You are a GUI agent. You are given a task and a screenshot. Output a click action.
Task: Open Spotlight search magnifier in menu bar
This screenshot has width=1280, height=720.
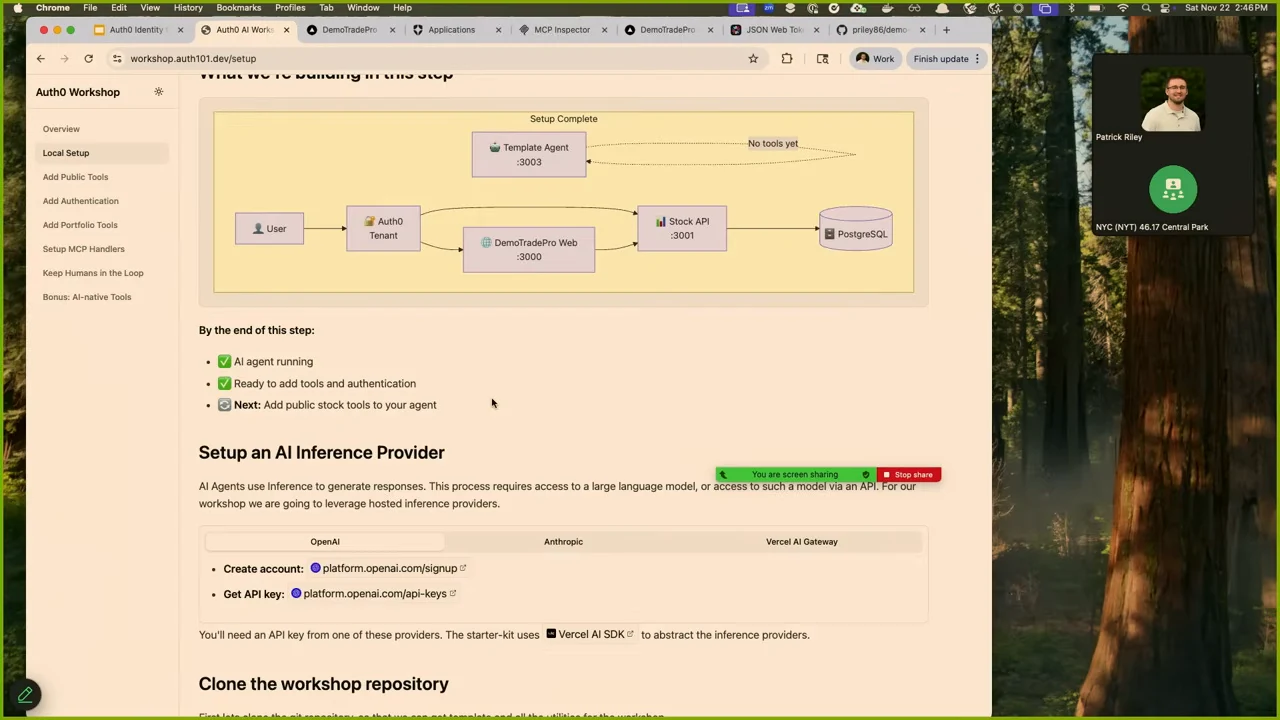tap(1147, 8)
